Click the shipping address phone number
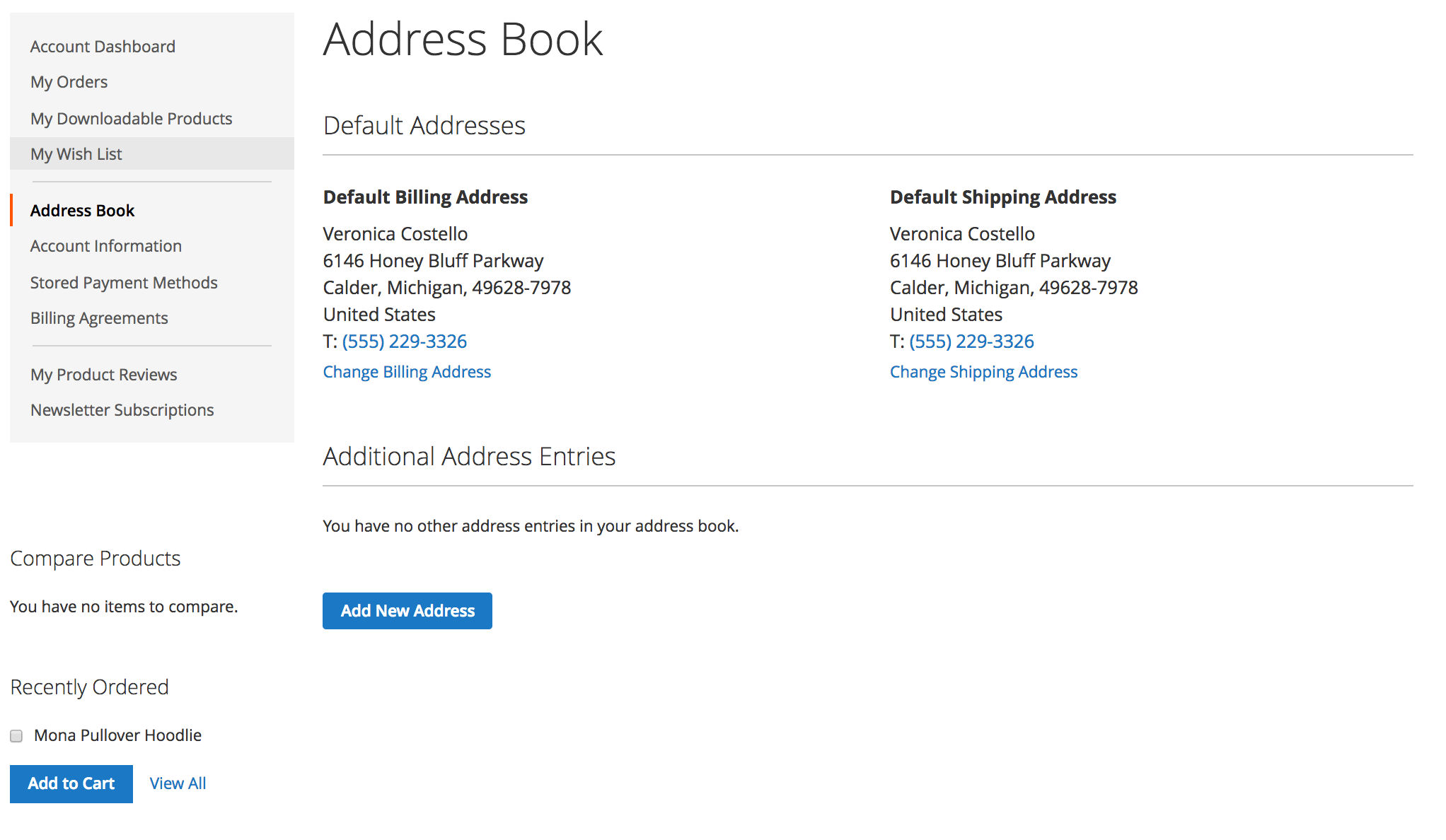This screenshot has width=1446, height=840. (x=971, y=341)
